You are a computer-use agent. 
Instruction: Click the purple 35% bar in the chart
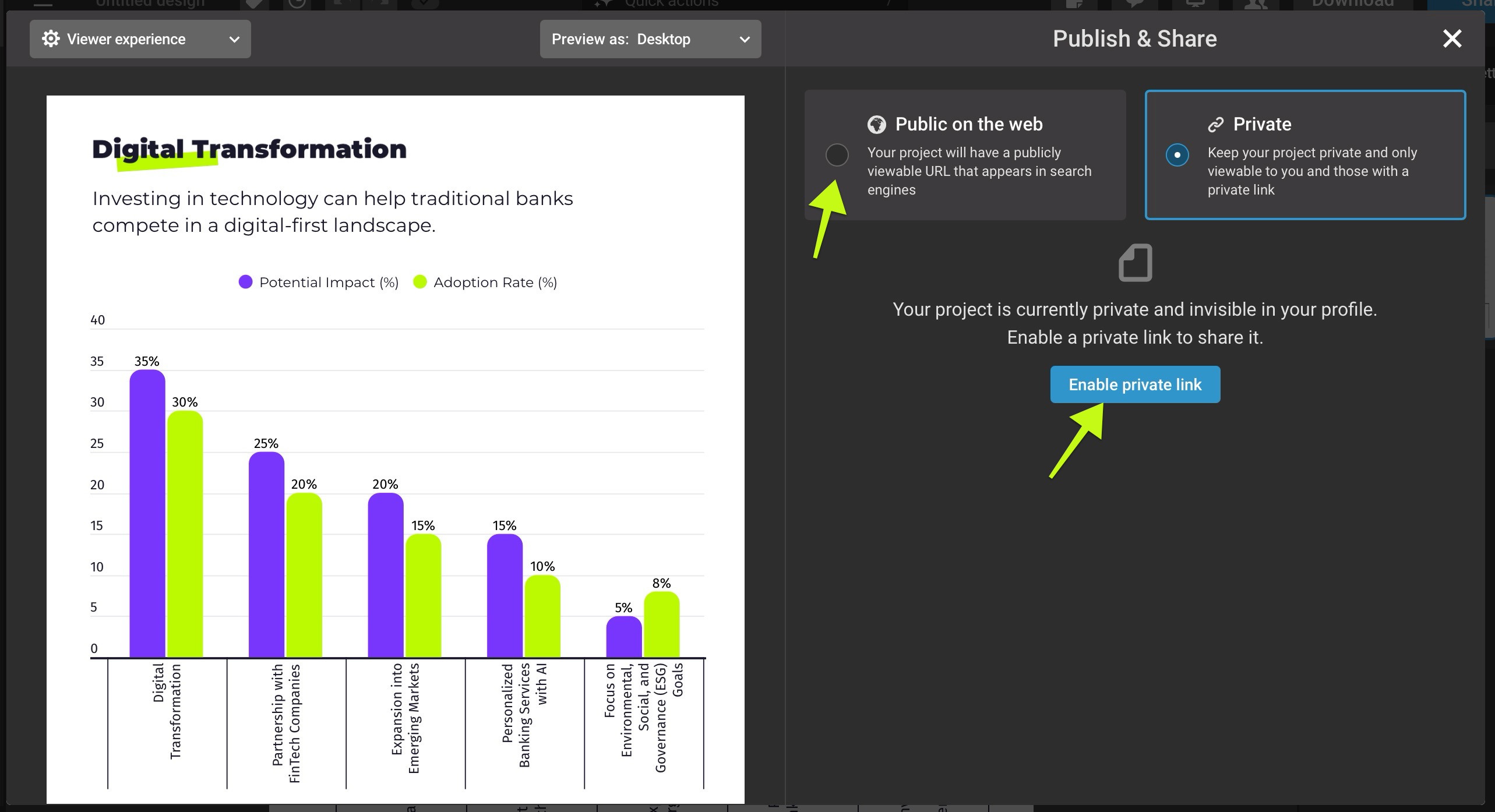147,513
